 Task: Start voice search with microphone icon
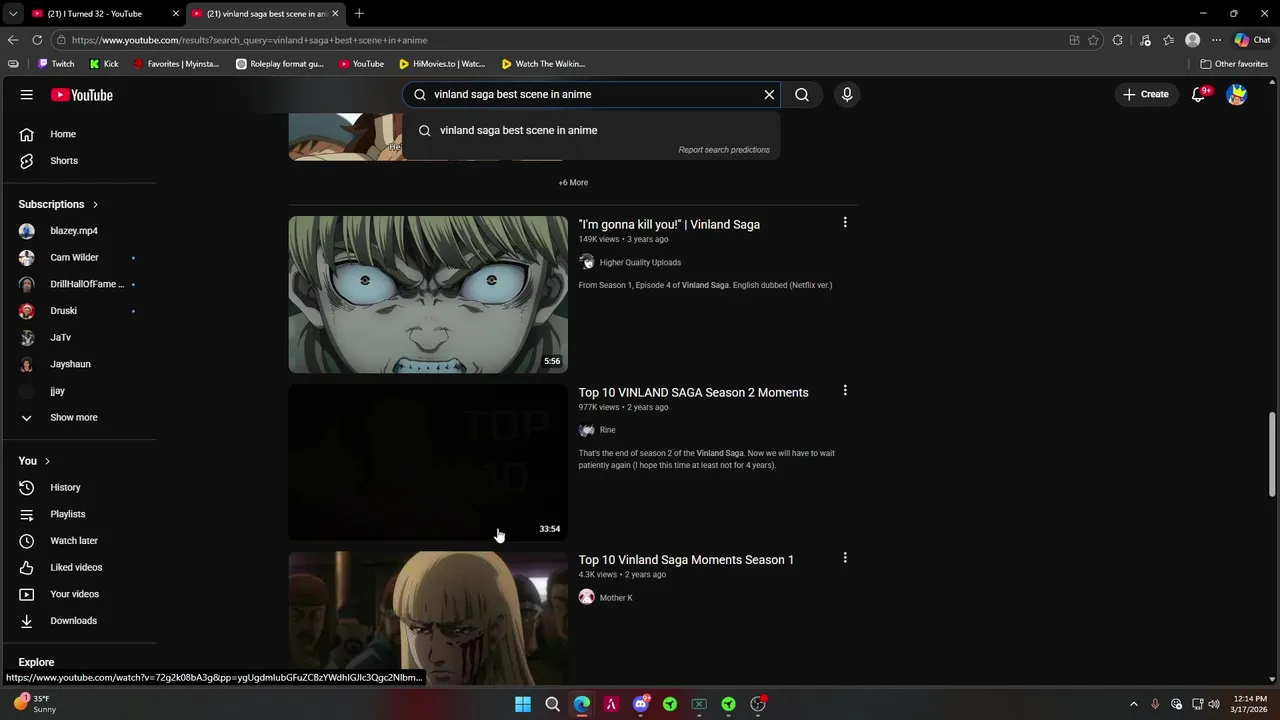[x=847, y=94]
